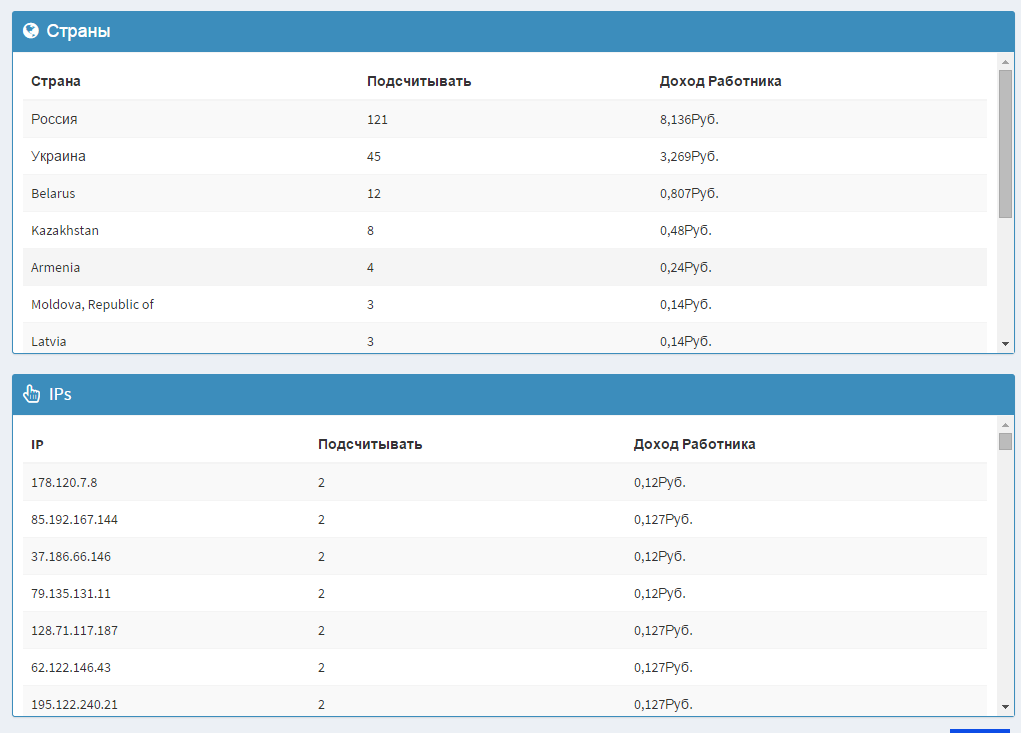1021x733 pixels.
Task: Click the countries table scrollbar down arrow
Action: pyautogui.click(x=1005, y=344)
